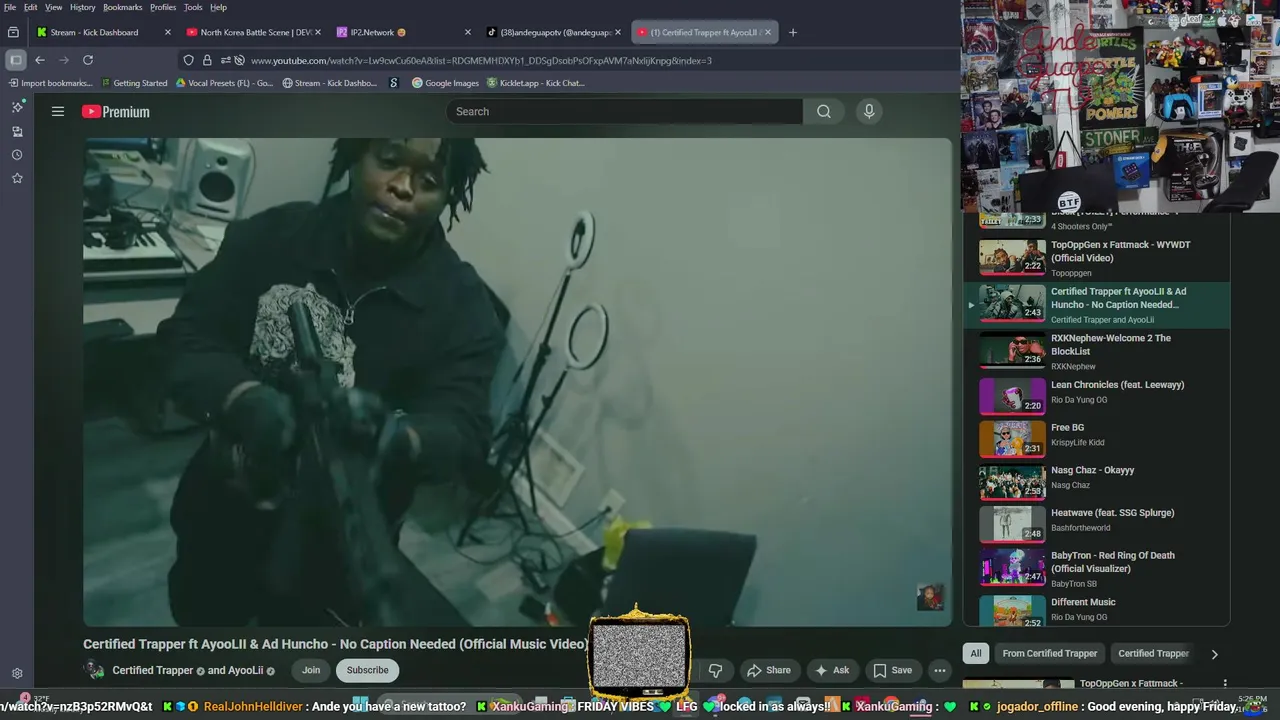This screenshot has height=720, width=1280.
Task: Click into the YouTube search field
Action: 625,111
